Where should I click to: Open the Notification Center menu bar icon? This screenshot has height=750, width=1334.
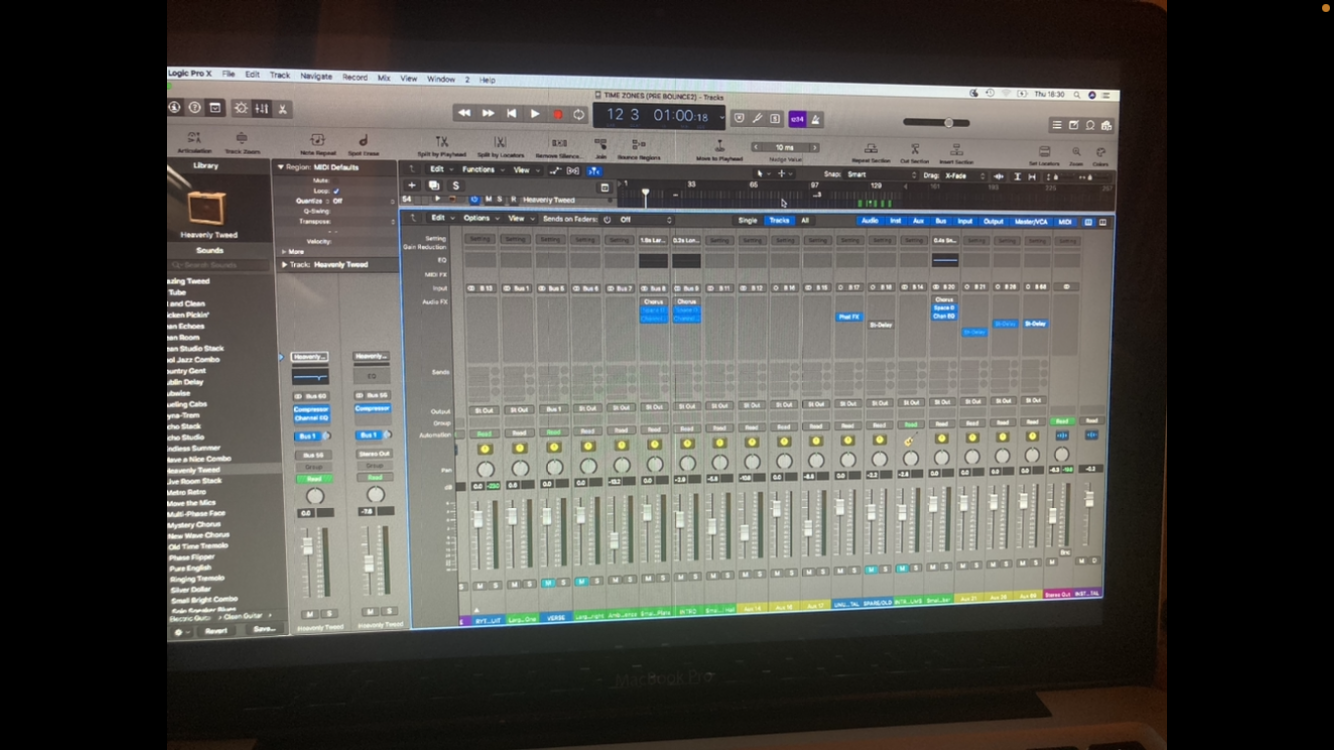click(1107, 95)
